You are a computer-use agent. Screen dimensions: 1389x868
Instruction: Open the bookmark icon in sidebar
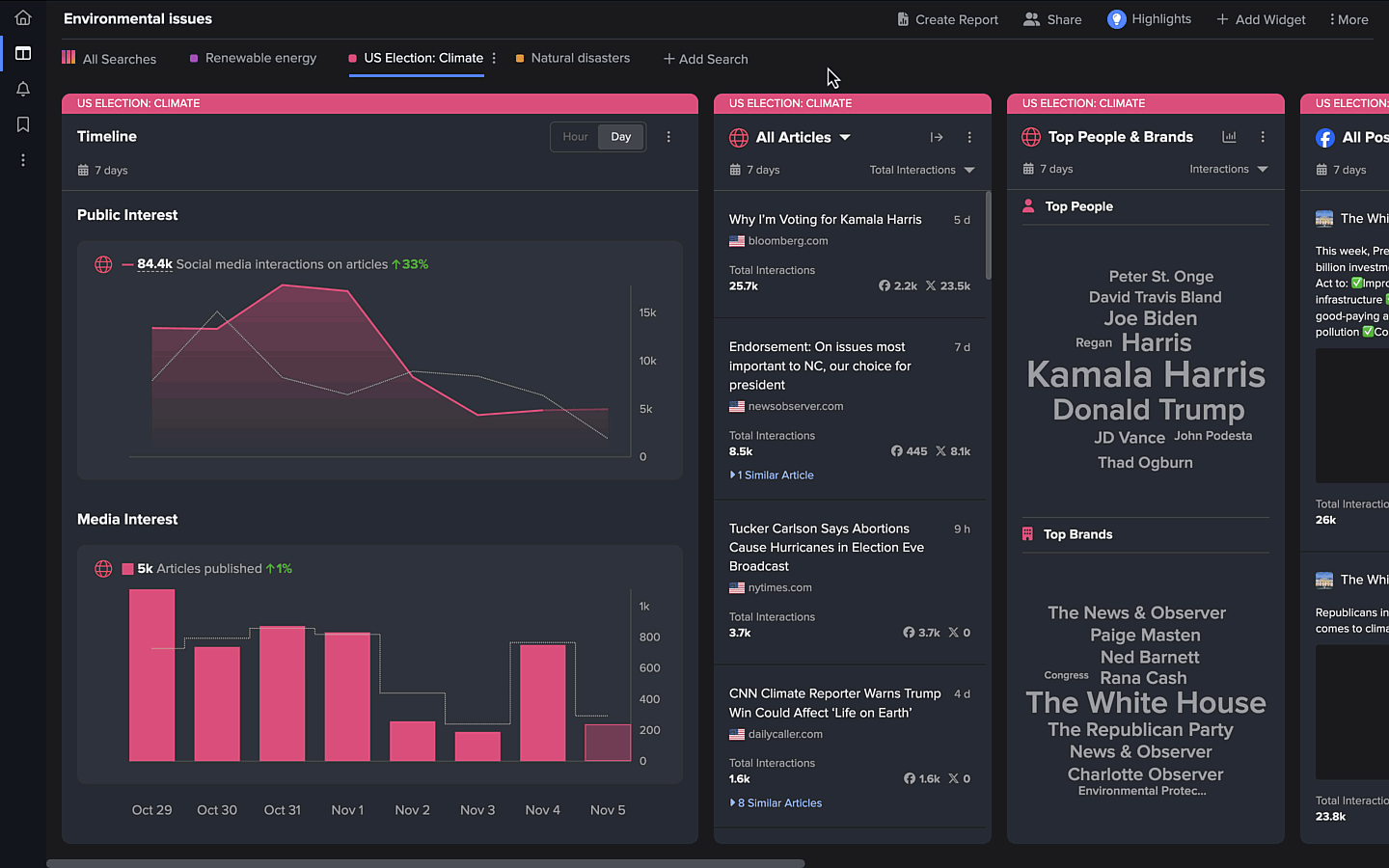pos(23,124)
